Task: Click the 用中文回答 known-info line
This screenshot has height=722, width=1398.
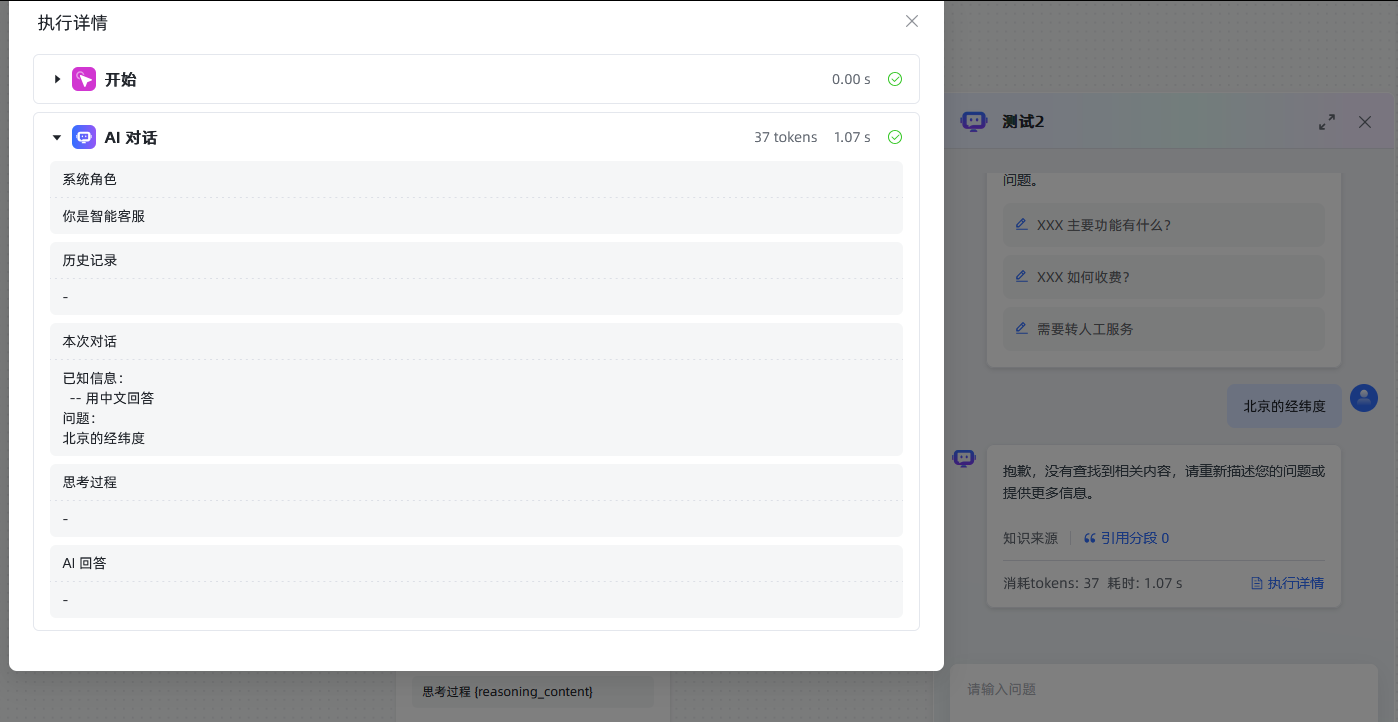Action: point(112,398)
